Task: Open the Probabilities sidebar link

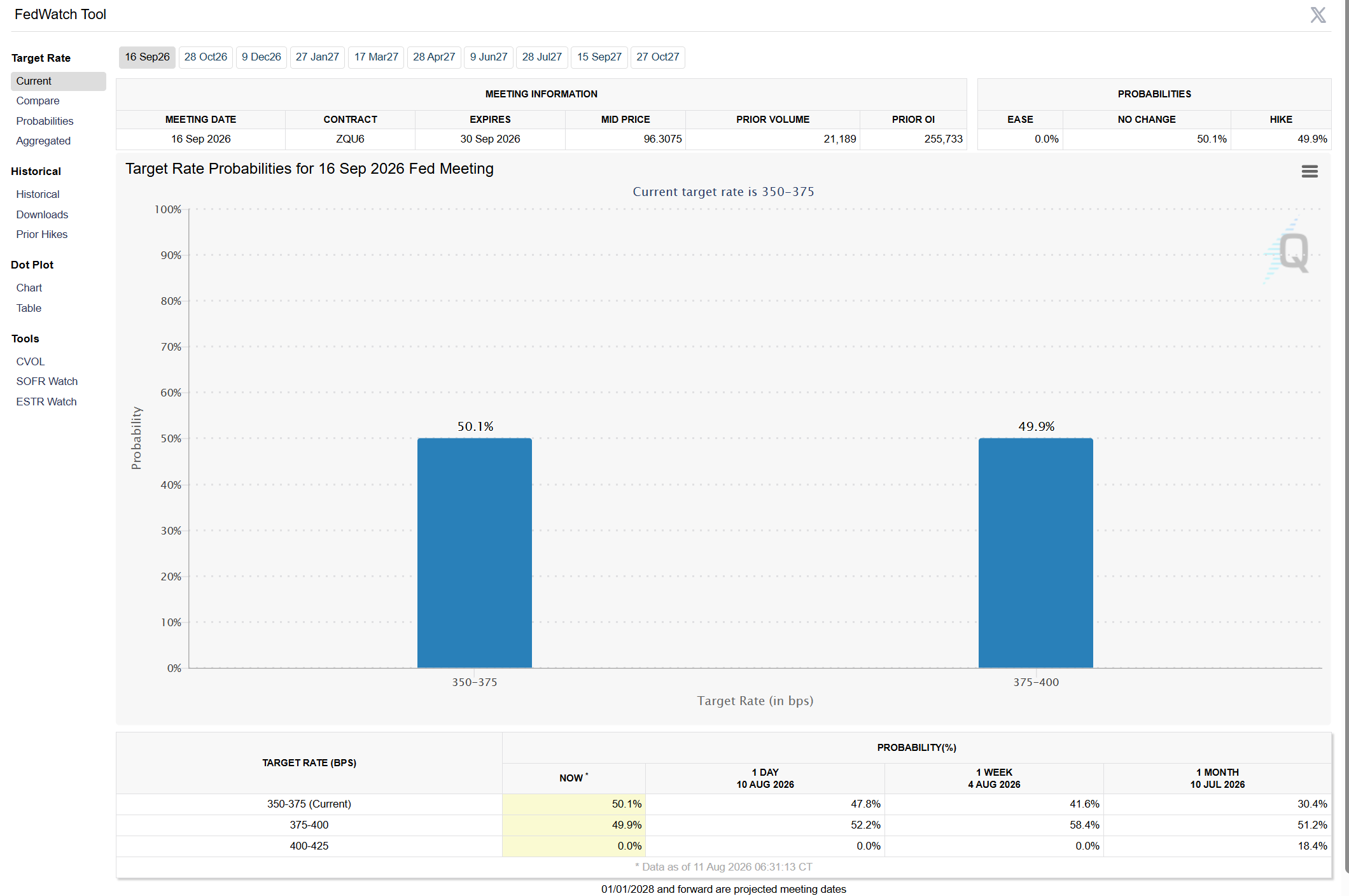Action: pos(45,121)
